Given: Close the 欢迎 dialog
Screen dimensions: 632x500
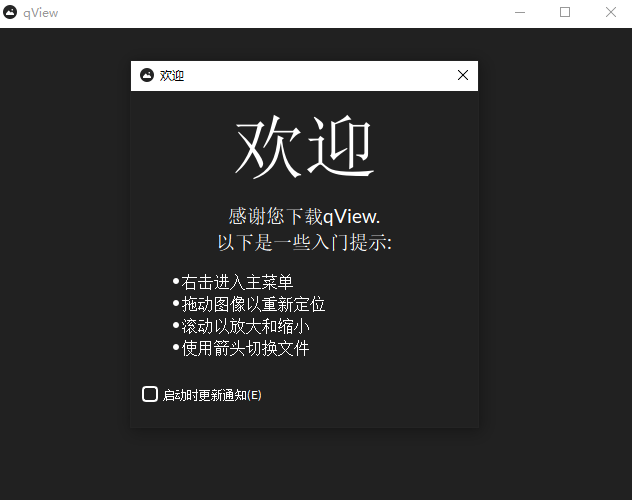Looking at the screenshot, I should point(463,75).
